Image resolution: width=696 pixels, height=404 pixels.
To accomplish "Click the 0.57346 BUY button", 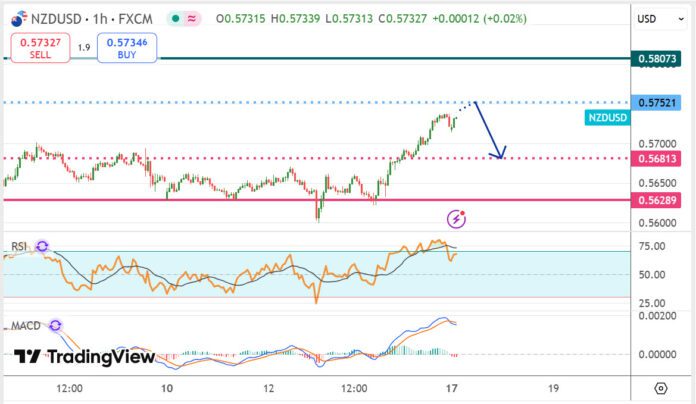I will [127, 48].
